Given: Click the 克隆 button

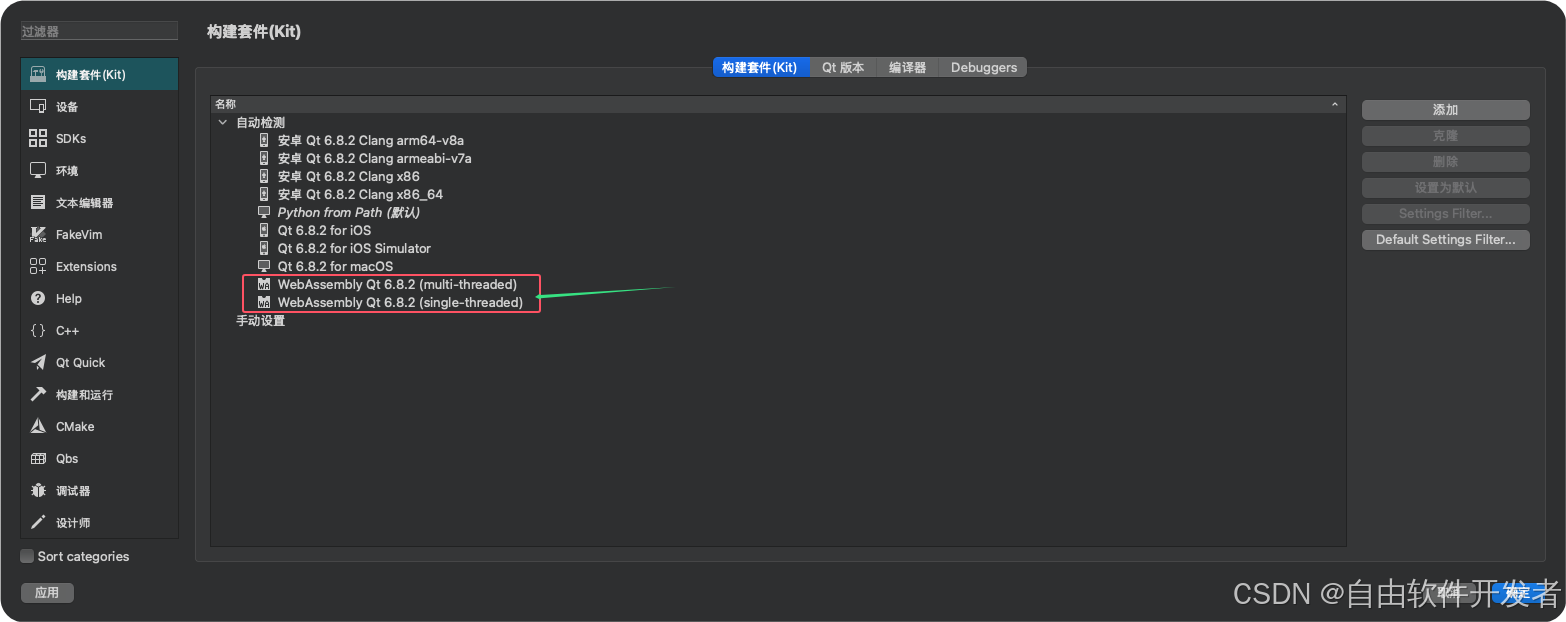Looking at the screenshot, I should coord(1445,136).
